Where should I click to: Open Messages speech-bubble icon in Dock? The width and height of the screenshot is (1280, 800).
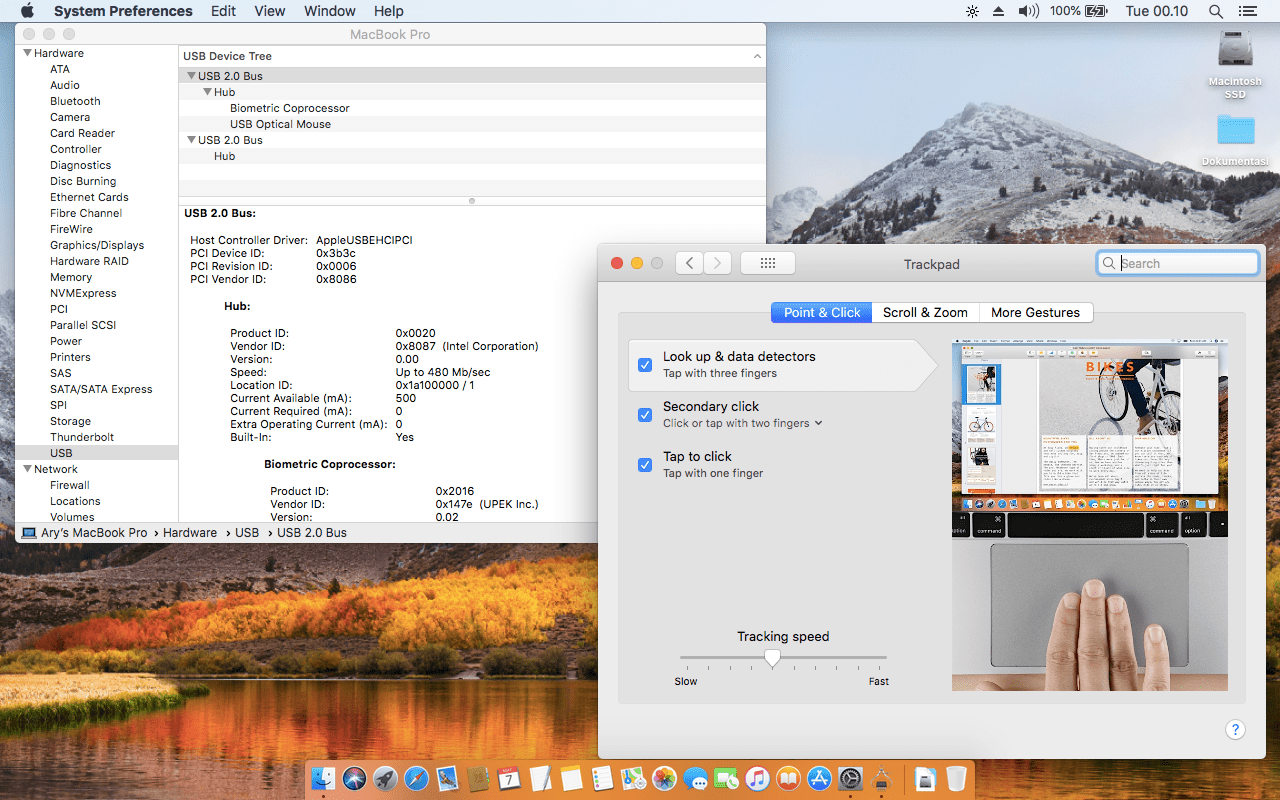[x=695, y=778]
